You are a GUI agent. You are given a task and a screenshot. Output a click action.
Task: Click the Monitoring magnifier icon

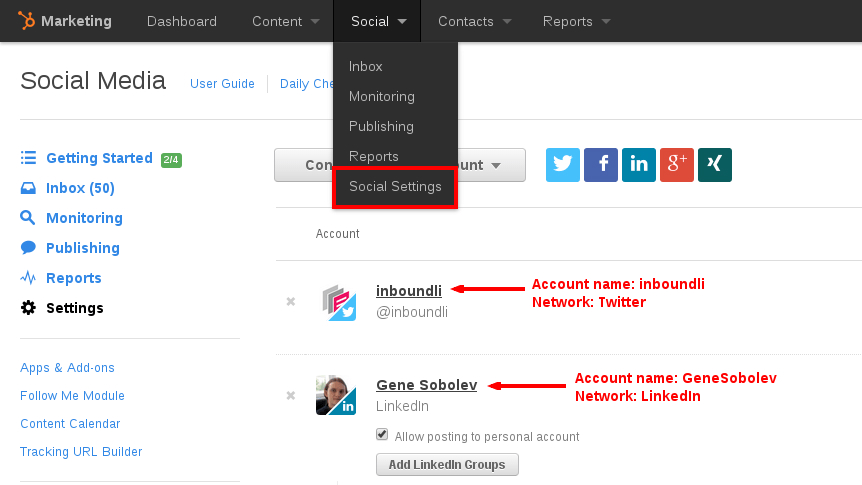27,218
